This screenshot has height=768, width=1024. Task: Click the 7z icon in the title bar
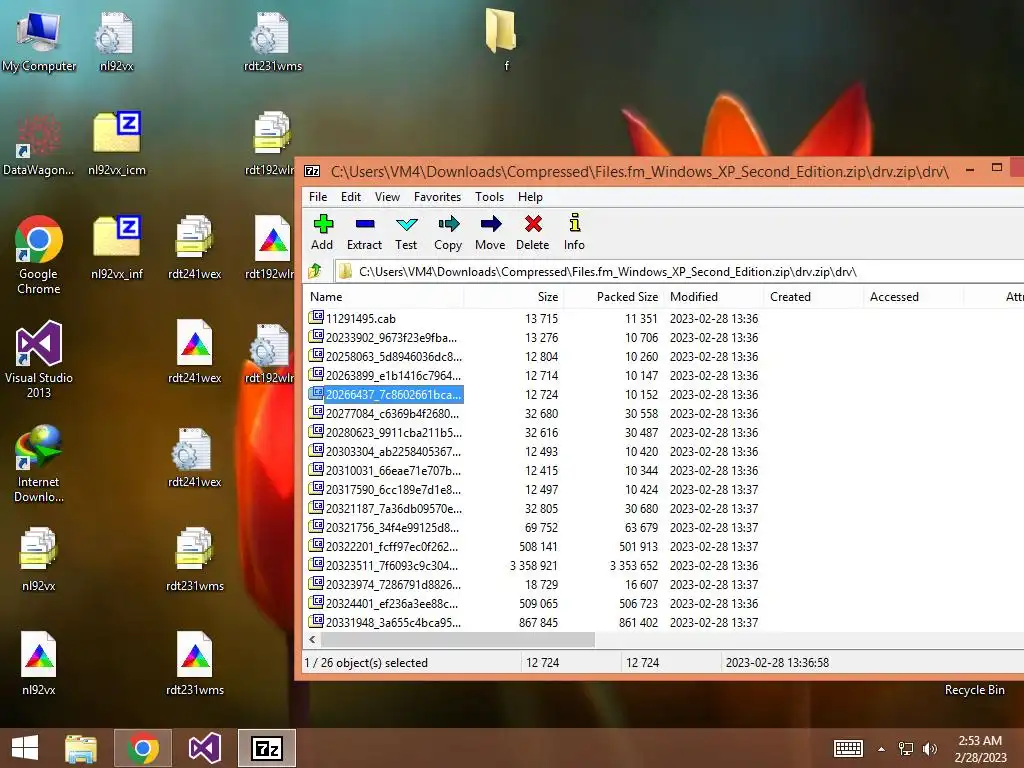[312, 172]
